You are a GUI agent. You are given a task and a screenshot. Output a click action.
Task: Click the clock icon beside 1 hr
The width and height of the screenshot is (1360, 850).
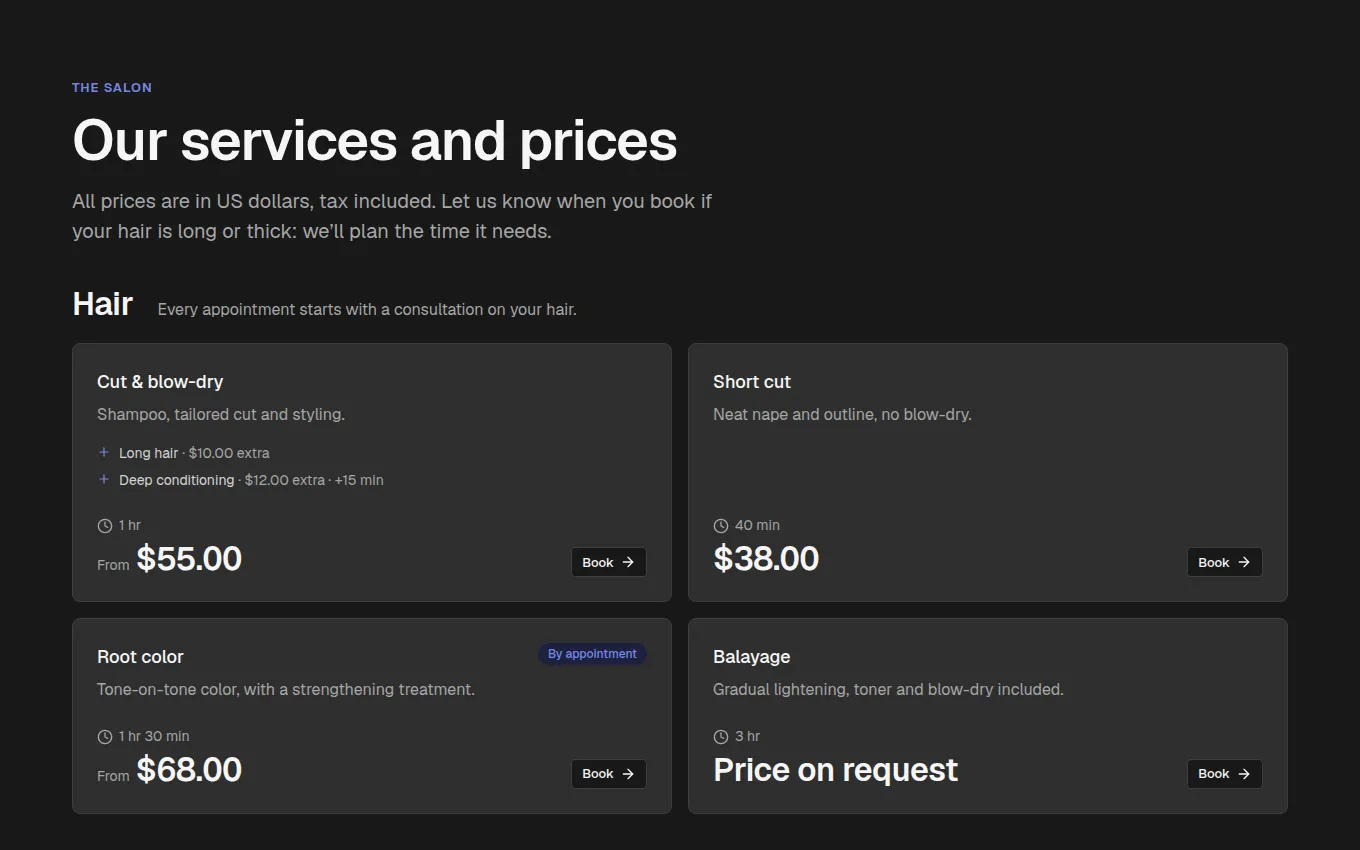105,526
